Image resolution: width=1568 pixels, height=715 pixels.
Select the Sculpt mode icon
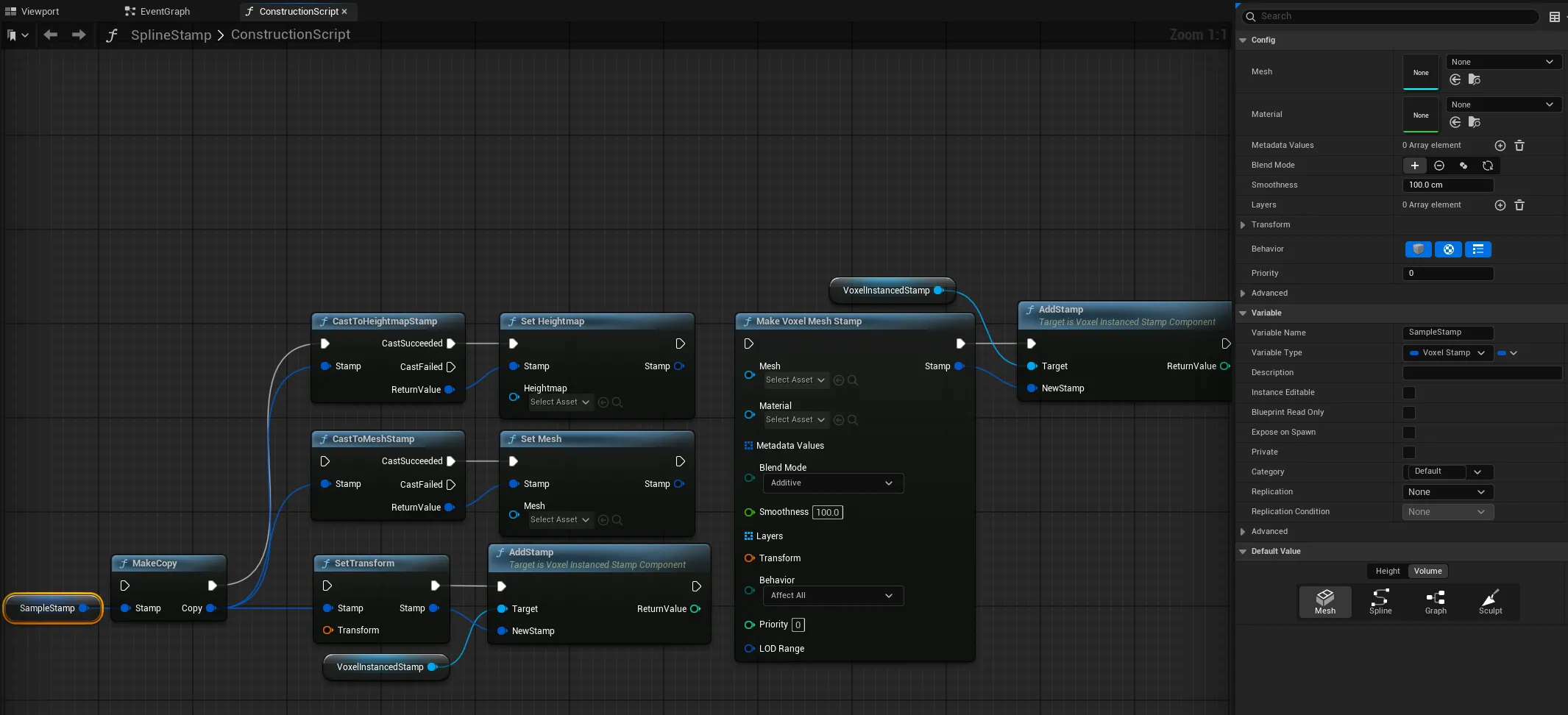click(x=1490, y=602)
